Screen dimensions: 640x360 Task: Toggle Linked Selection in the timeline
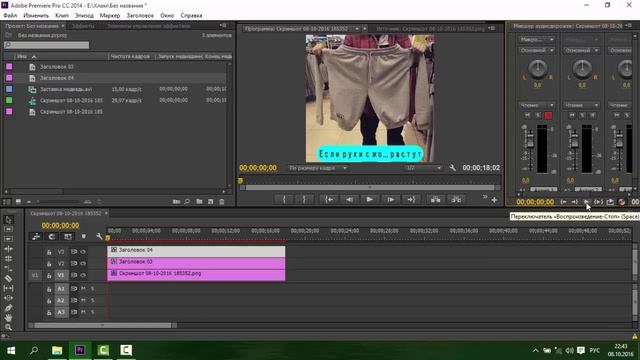68,237
